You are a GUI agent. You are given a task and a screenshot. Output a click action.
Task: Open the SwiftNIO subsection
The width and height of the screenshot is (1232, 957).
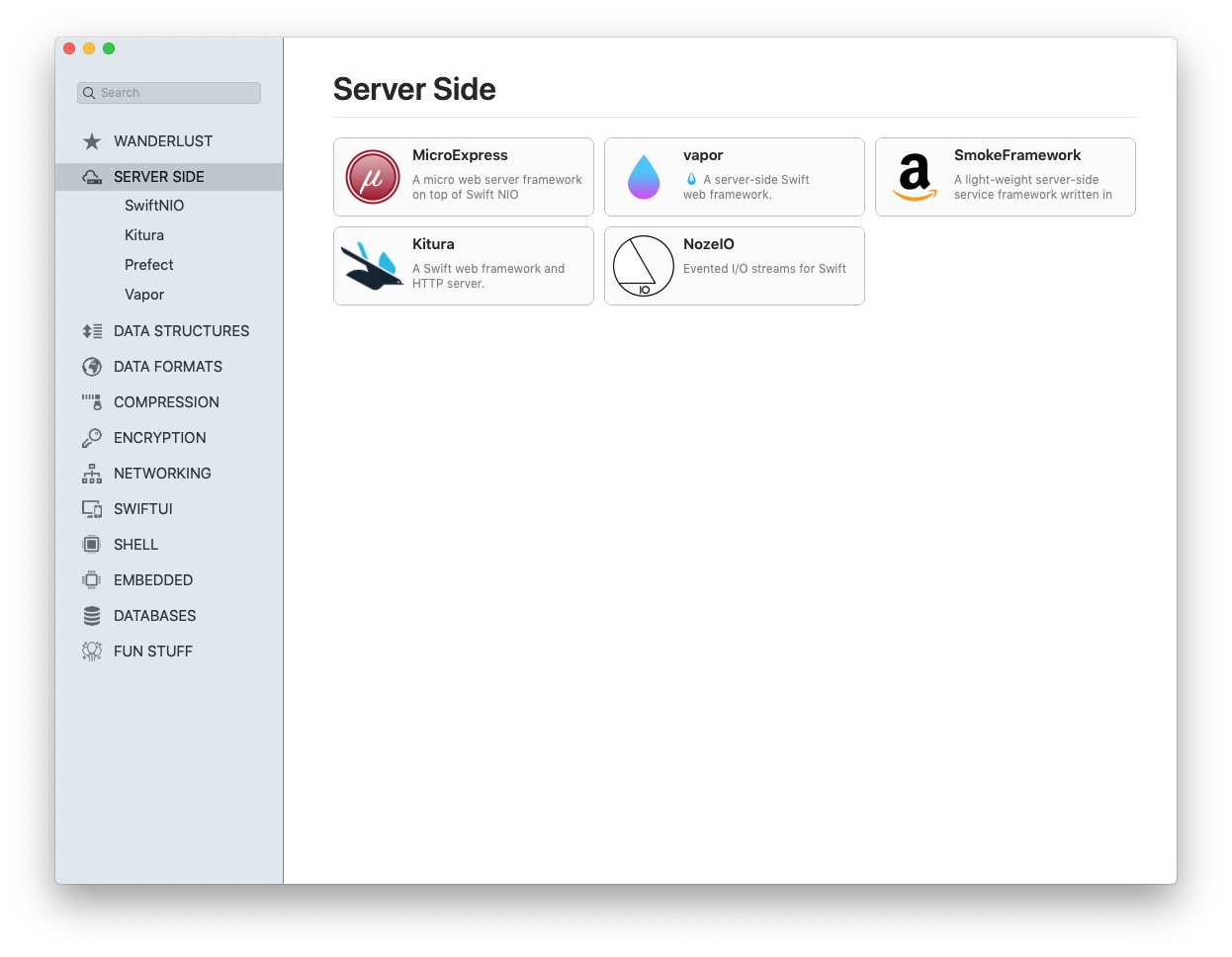pos(154,206)
